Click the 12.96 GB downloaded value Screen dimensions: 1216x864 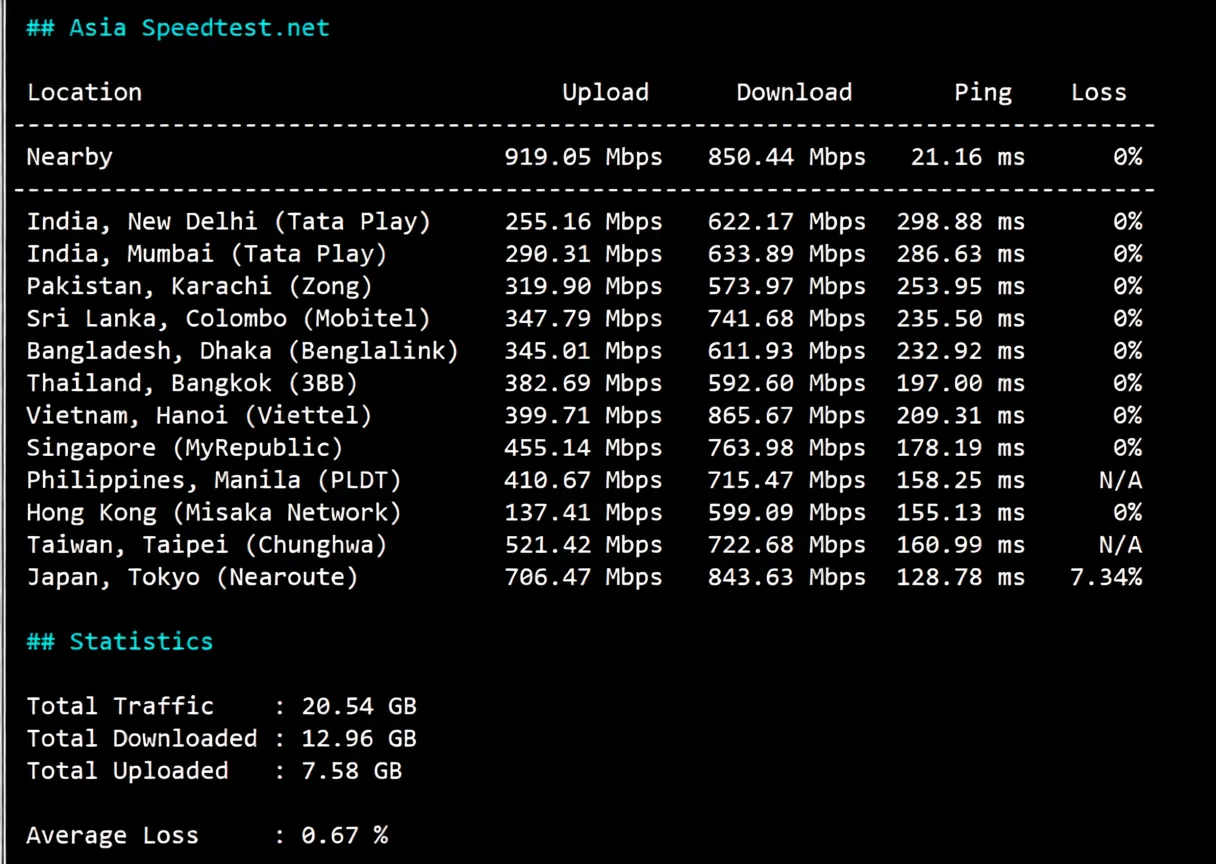click(x=359, y=739)
